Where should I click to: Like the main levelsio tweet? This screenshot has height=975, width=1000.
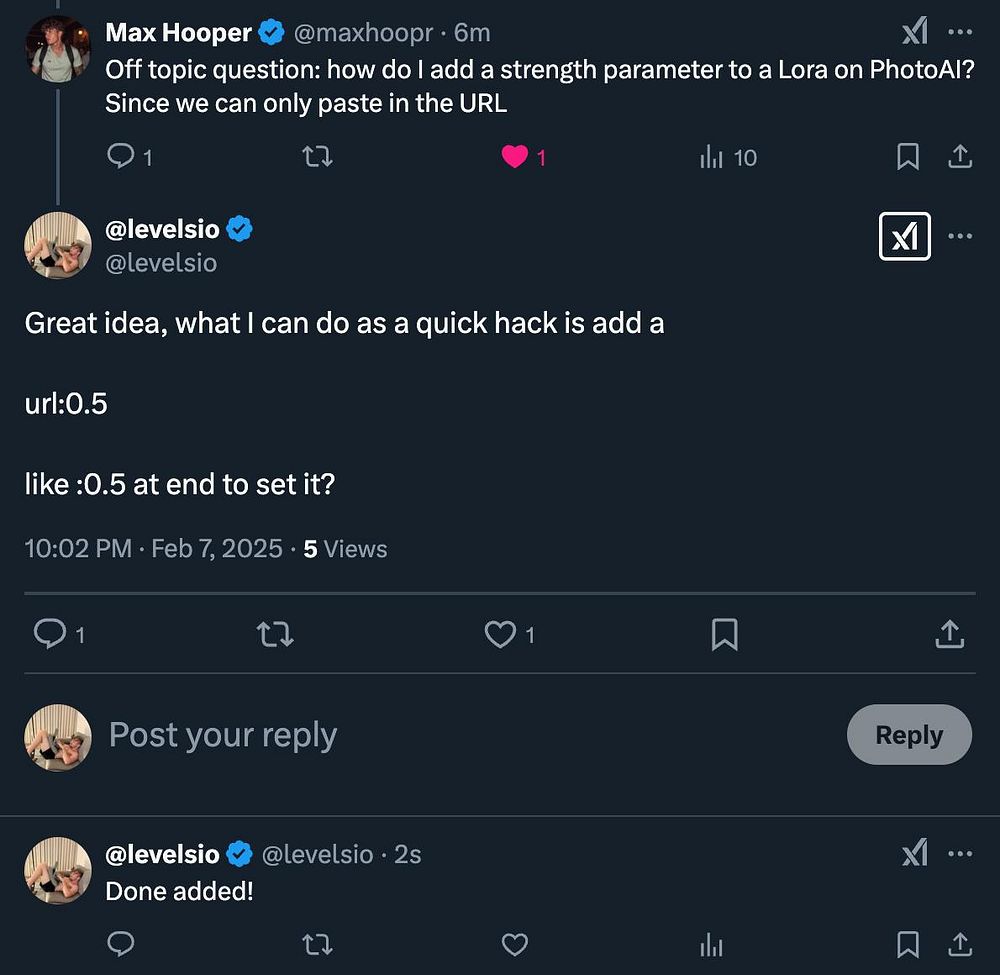click(499, 633)
